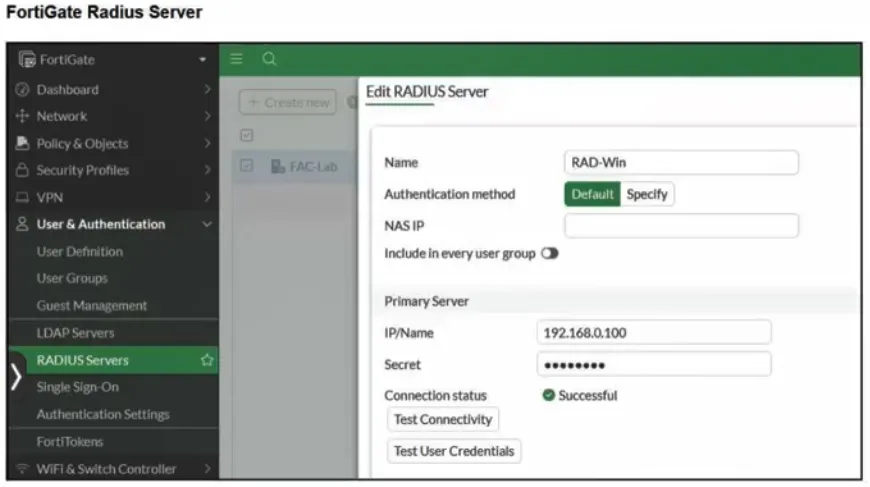Click the VPN menu label
This screenshot has height=487, width=870.
pos(49,197)
